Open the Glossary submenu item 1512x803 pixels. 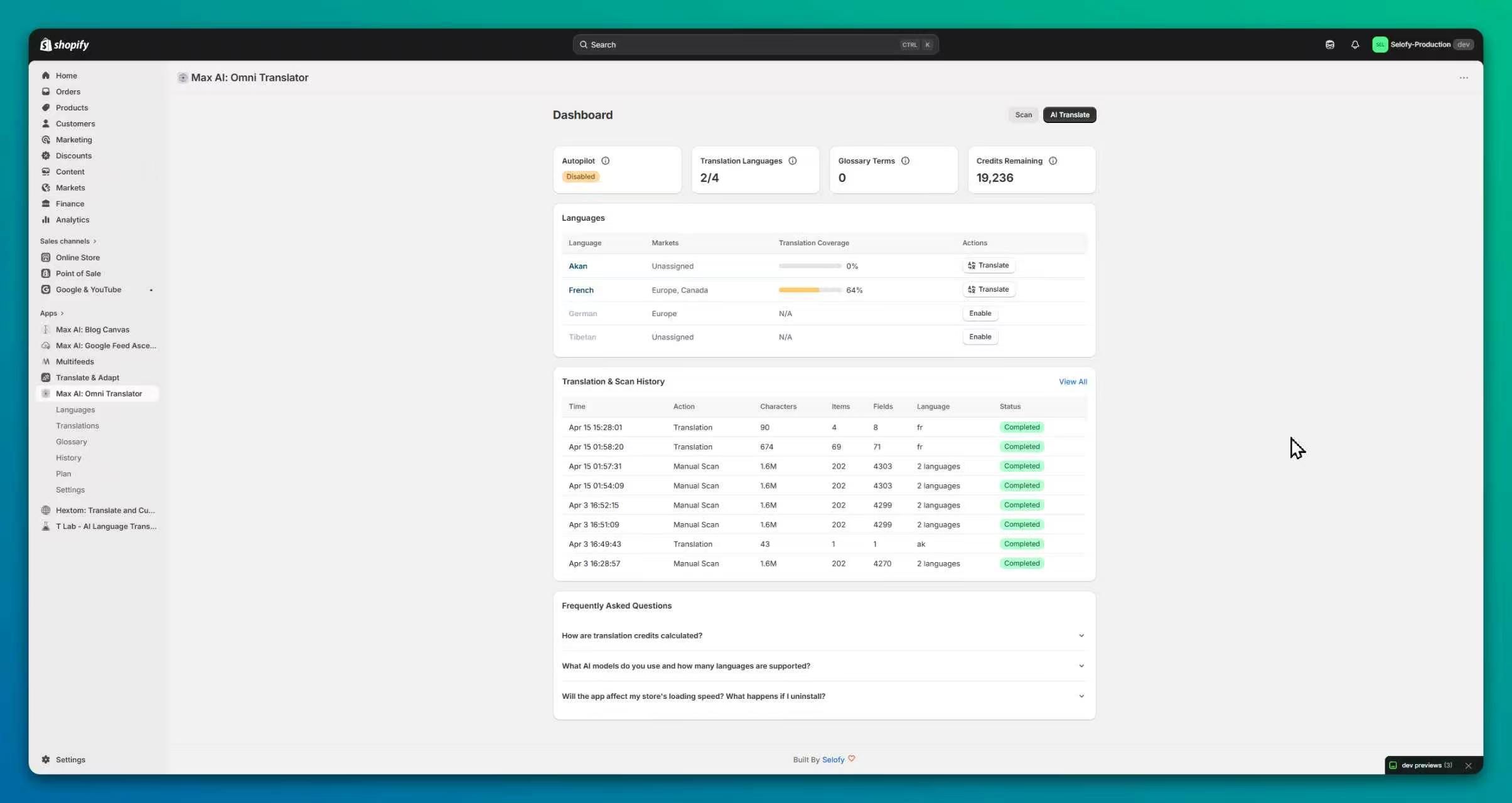[71, 442]
